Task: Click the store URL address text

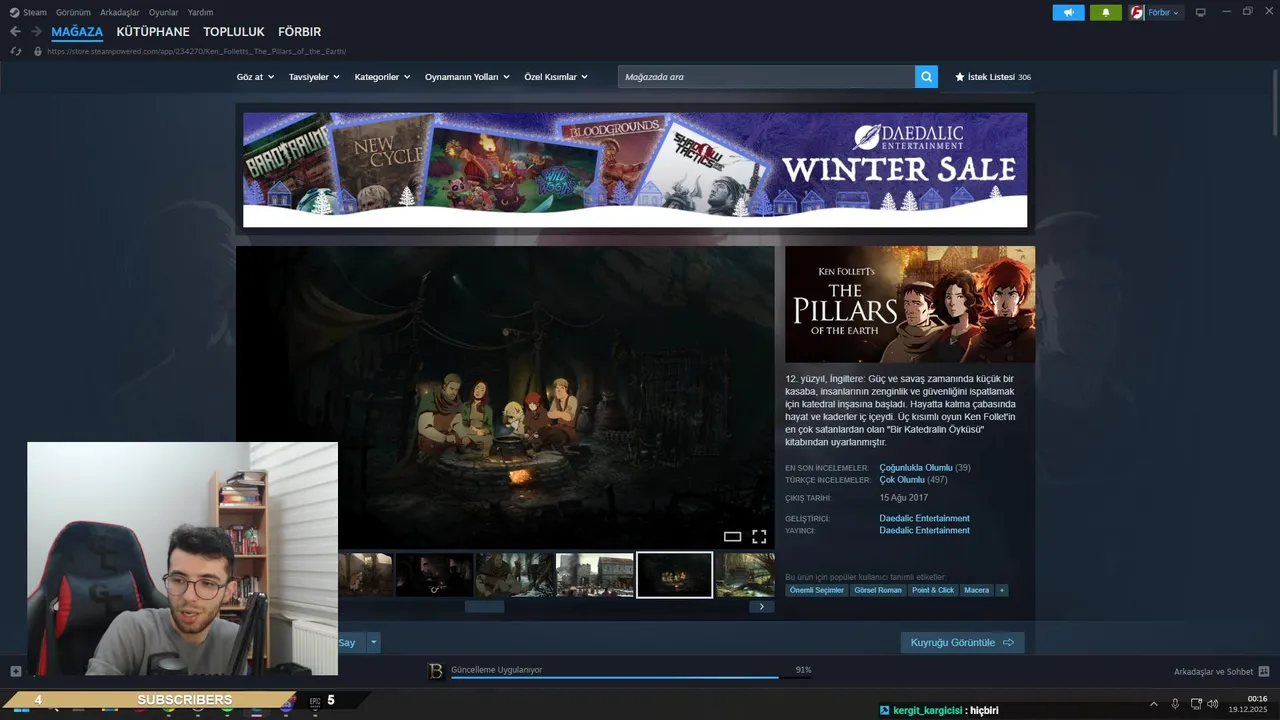Action: click(196, 51)
